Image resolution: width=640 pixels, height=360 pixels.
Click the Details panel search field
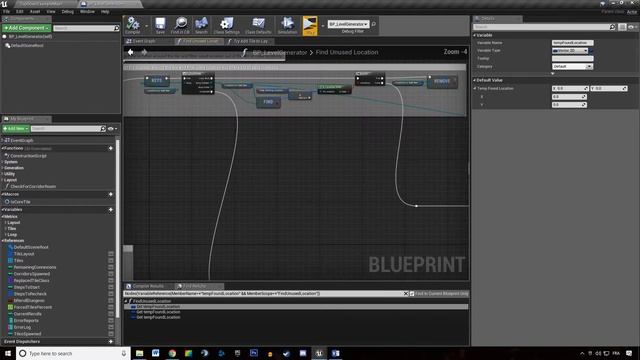(544, 27)
